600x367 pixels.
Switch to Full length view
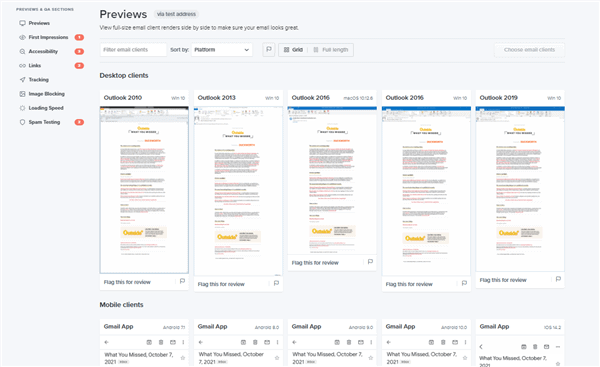pos(331,50)
